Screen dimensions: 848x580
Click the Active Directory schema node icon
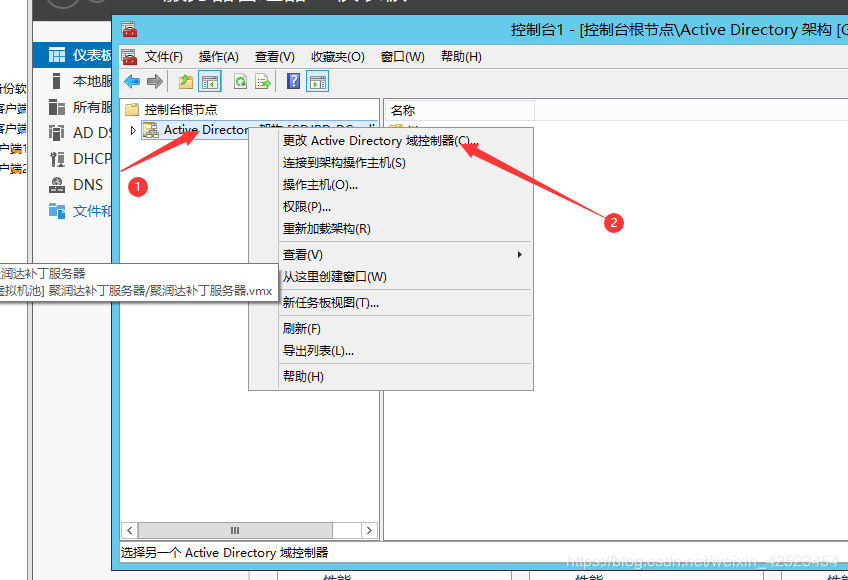tap(150, 130)
